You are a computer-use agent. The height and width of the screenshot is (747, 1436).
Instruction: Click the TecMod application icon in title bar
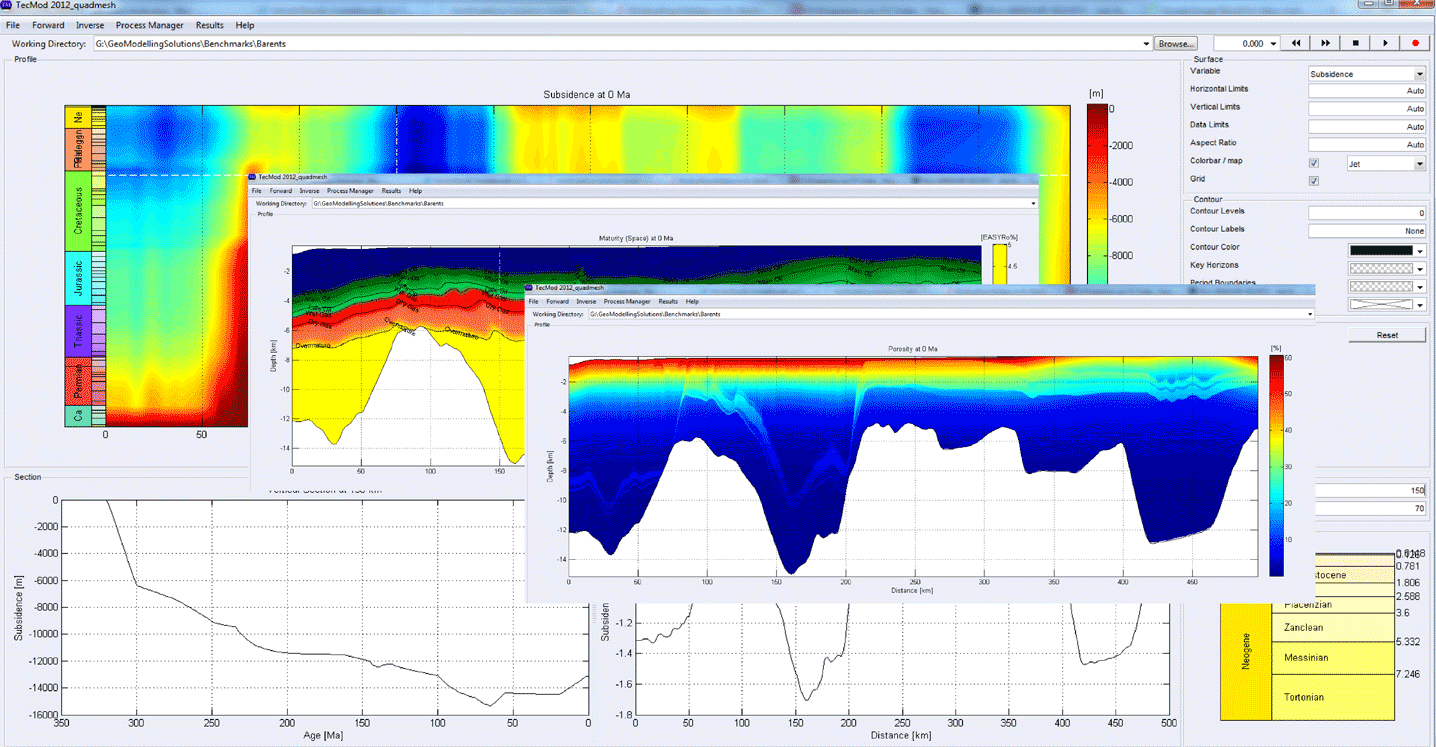(x=7, y=6)
